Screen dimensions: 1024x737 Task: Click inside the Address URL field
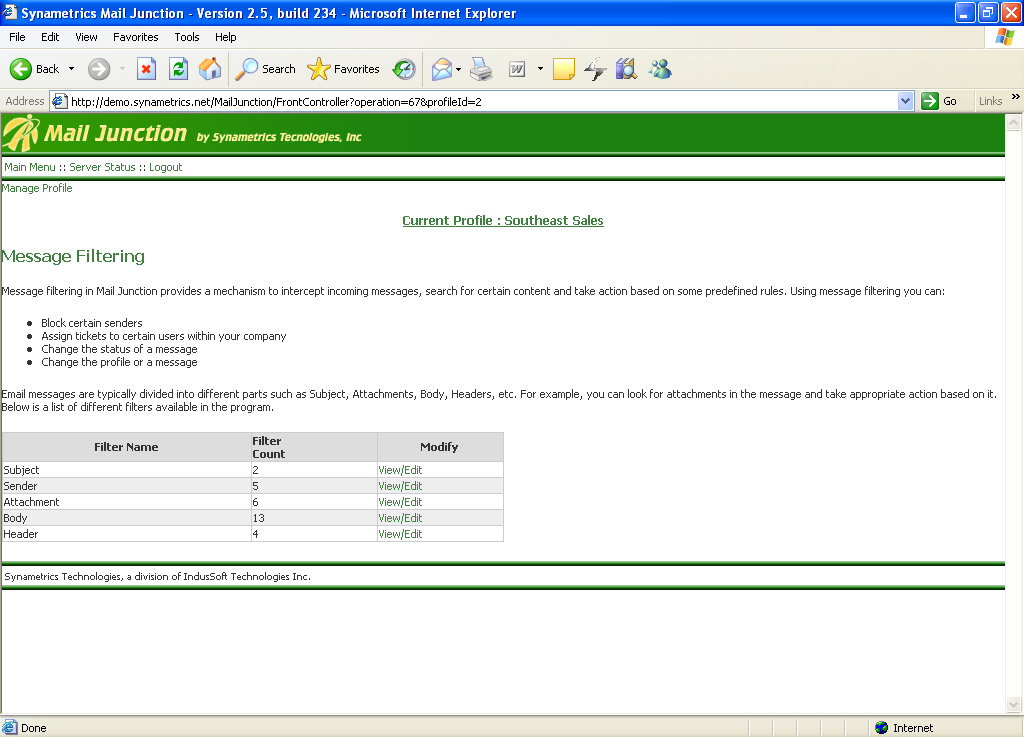(x=483, y=101)
